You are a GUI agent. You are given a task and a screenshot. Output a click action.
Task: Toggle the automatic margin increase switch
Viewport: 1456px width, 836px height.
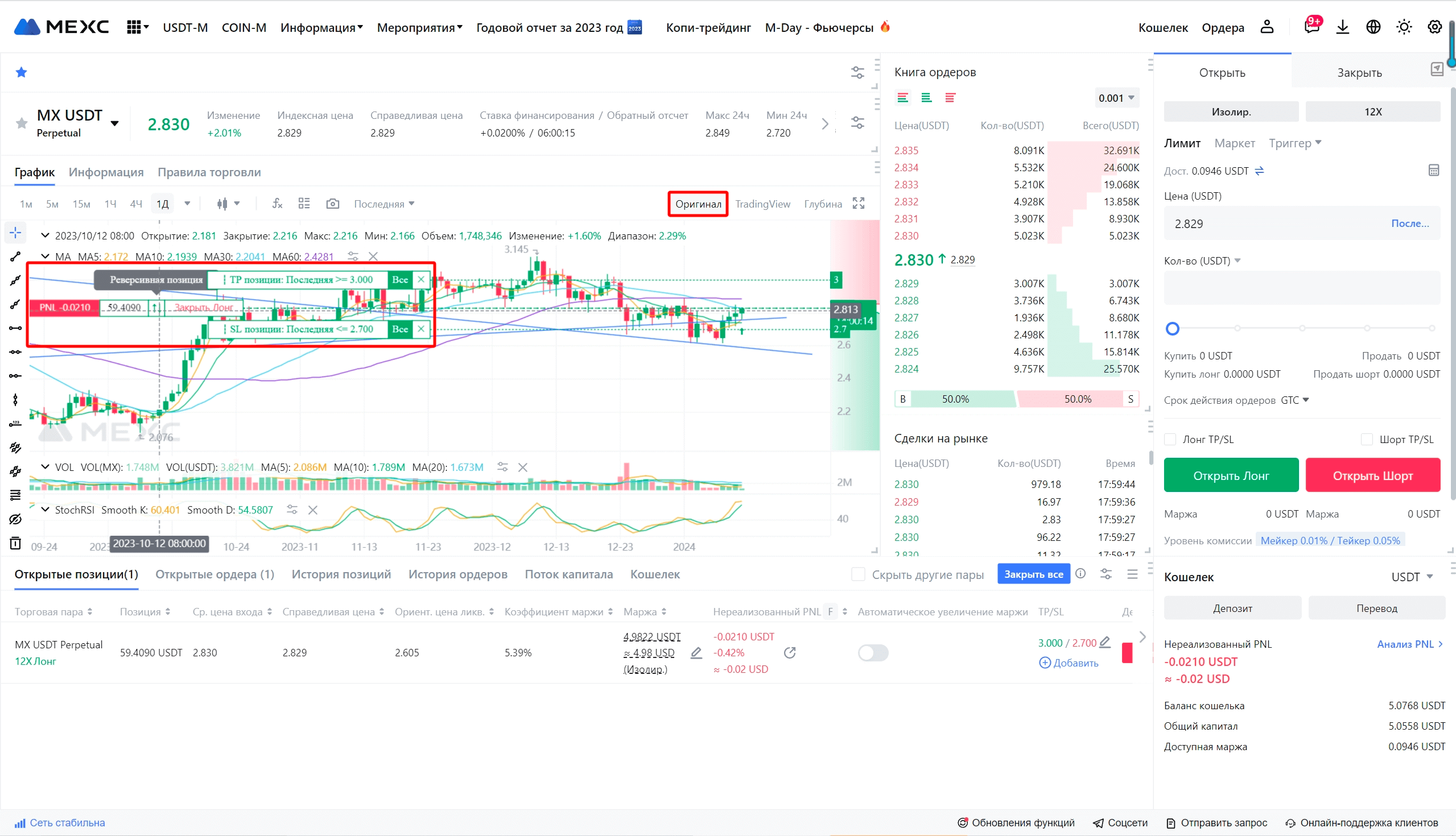[x=873, y=653]
